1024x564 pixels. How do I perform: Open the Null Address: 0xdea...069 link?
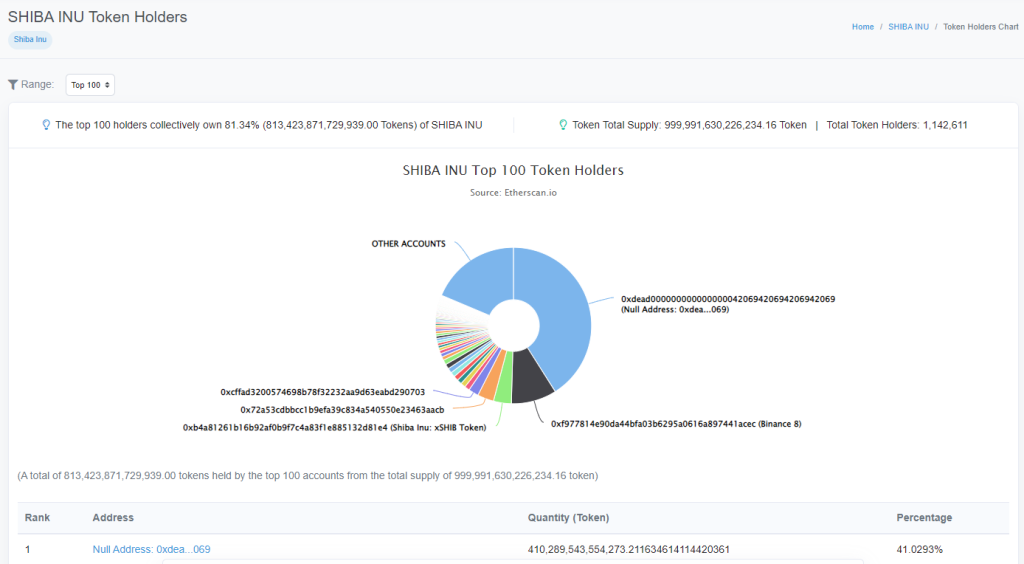pos(152,550)
